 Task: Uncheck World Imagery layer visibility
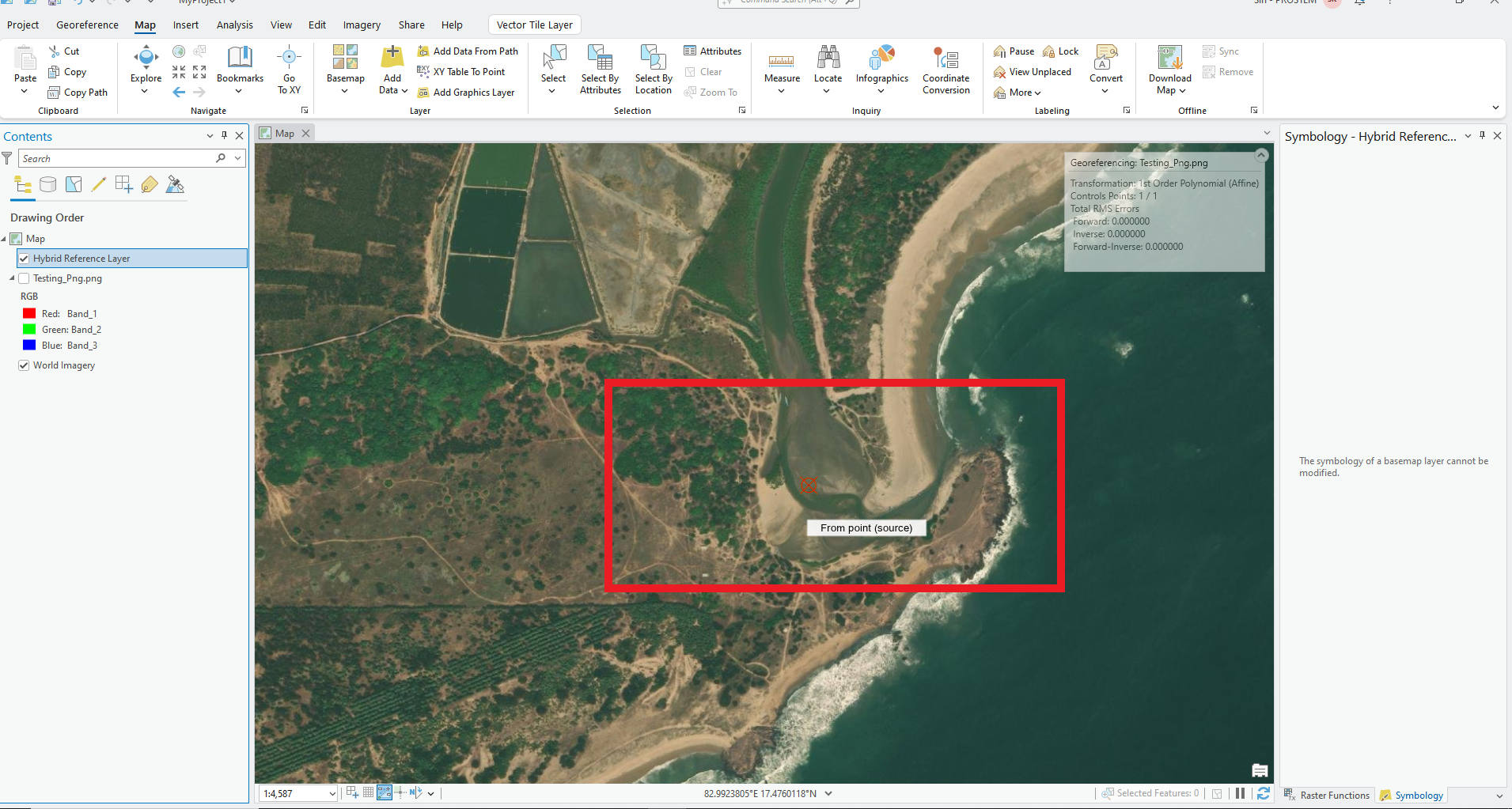point(24,365)
